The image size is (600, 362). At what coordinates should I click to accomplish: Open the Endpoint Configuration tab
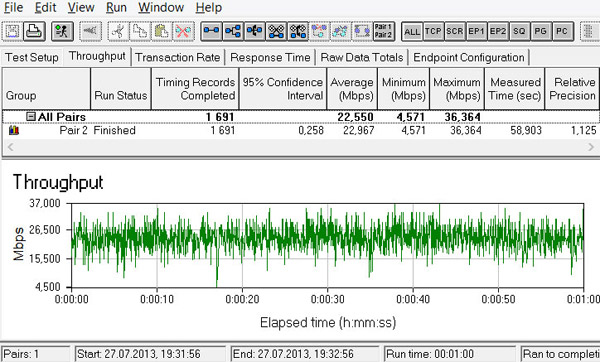click(x=469, y=57)
